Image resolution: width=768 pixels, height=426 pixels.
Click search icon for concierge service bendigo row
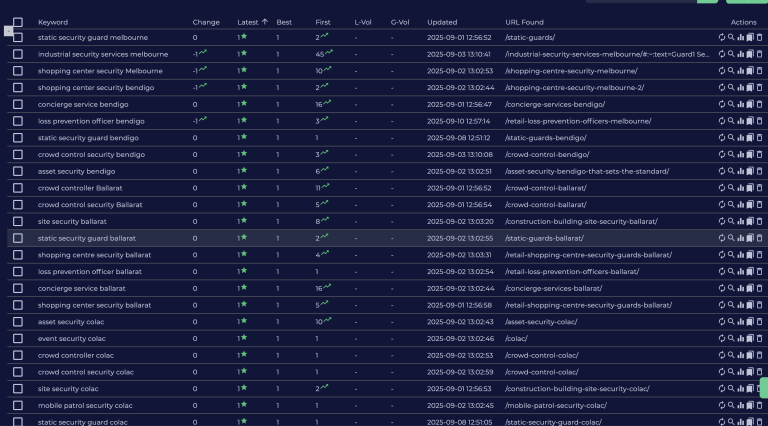(731, 104)
